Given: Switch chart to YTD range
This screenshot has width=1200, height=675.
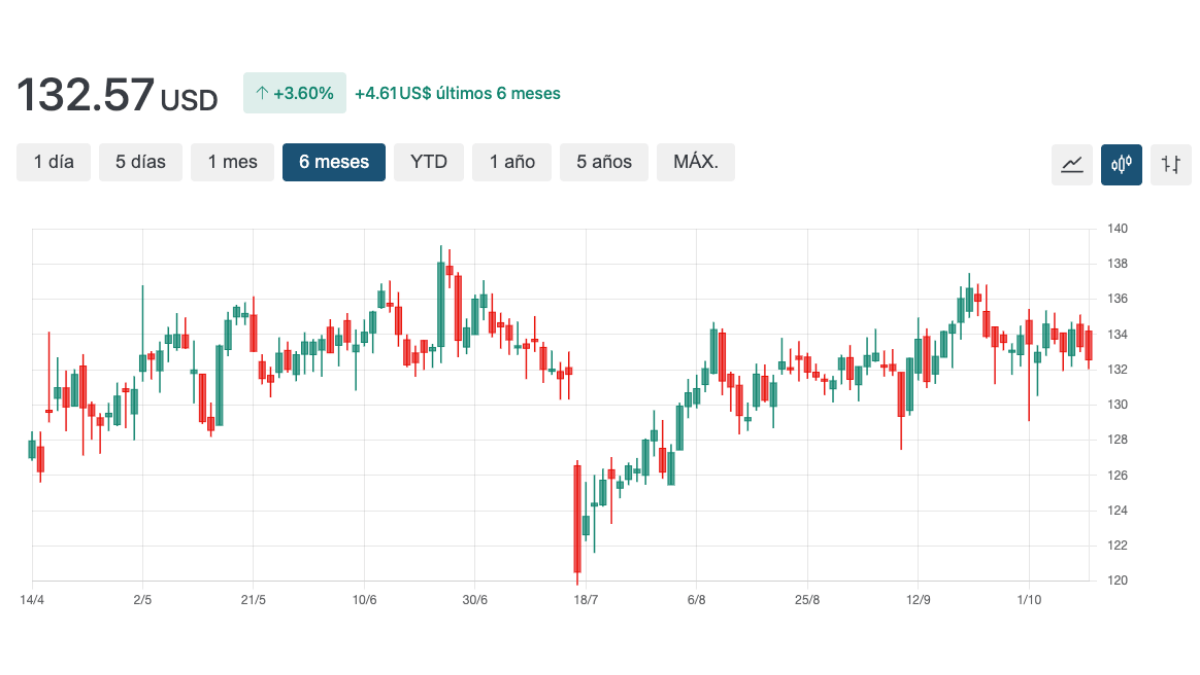Looking at the screenshot, I should point(429,162).
